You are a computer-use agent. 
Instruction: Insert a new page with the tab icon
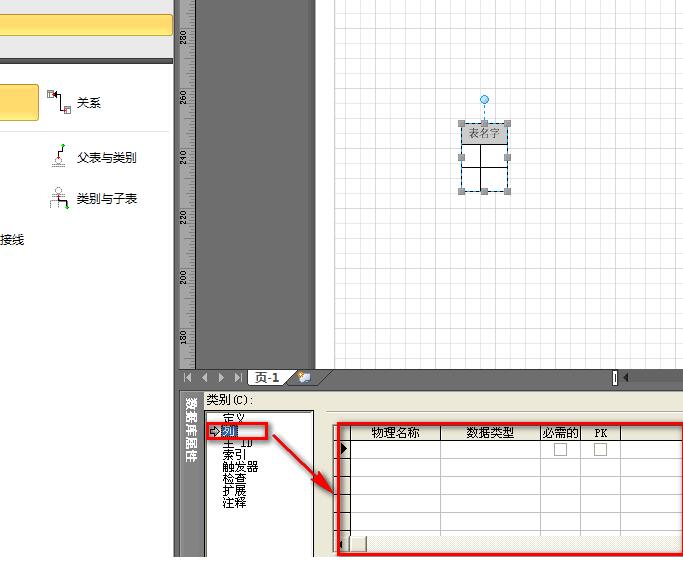pyautogui.click(x=304, y=377)
